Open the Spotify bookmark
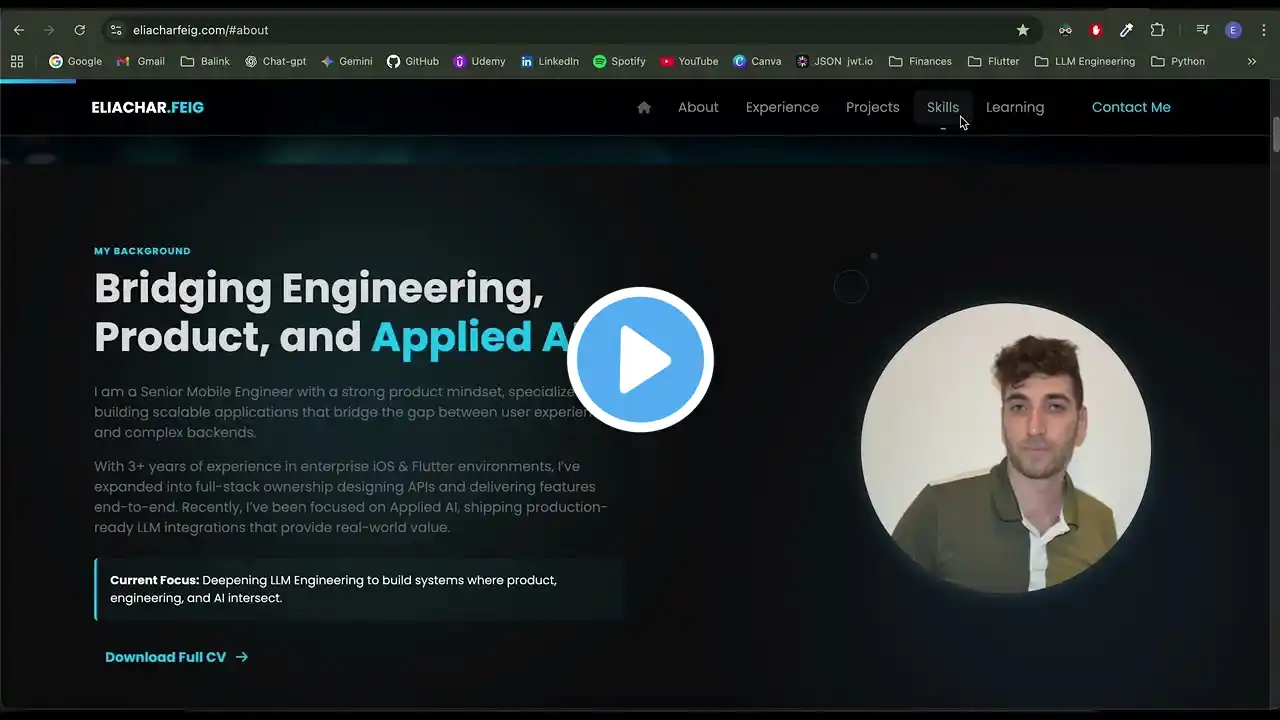 (619, 61)
